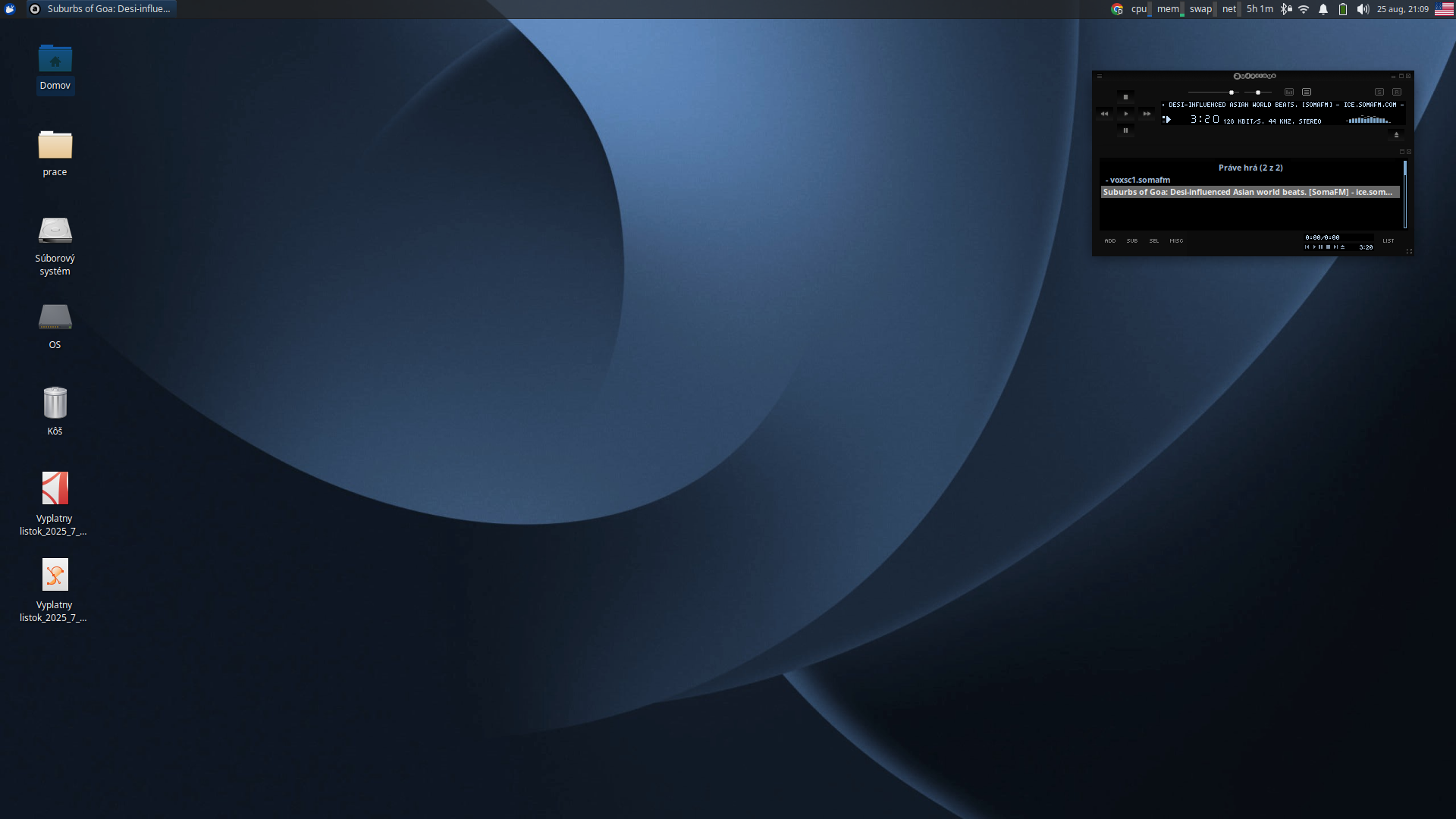Toggle the playlist window button
Viewport: 1456px width, 819px height.
1307,92
